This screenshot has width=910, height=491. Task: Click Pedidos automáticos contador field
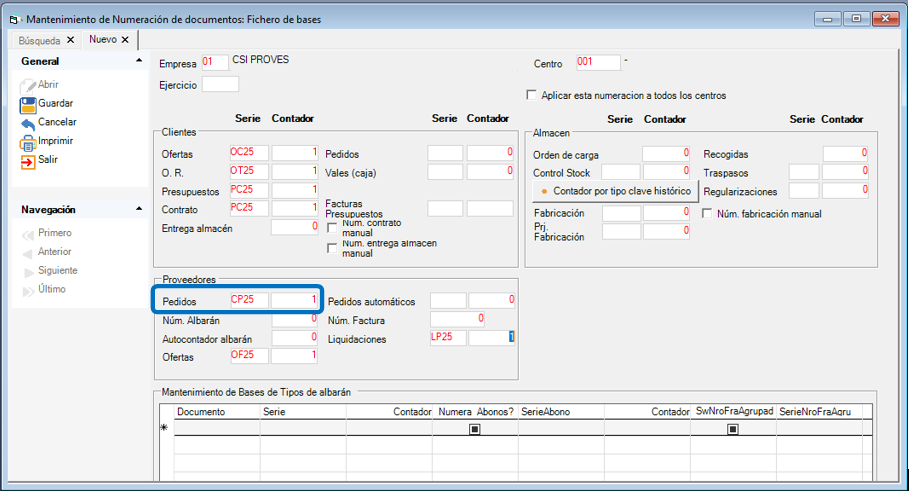tap(492, 301)
